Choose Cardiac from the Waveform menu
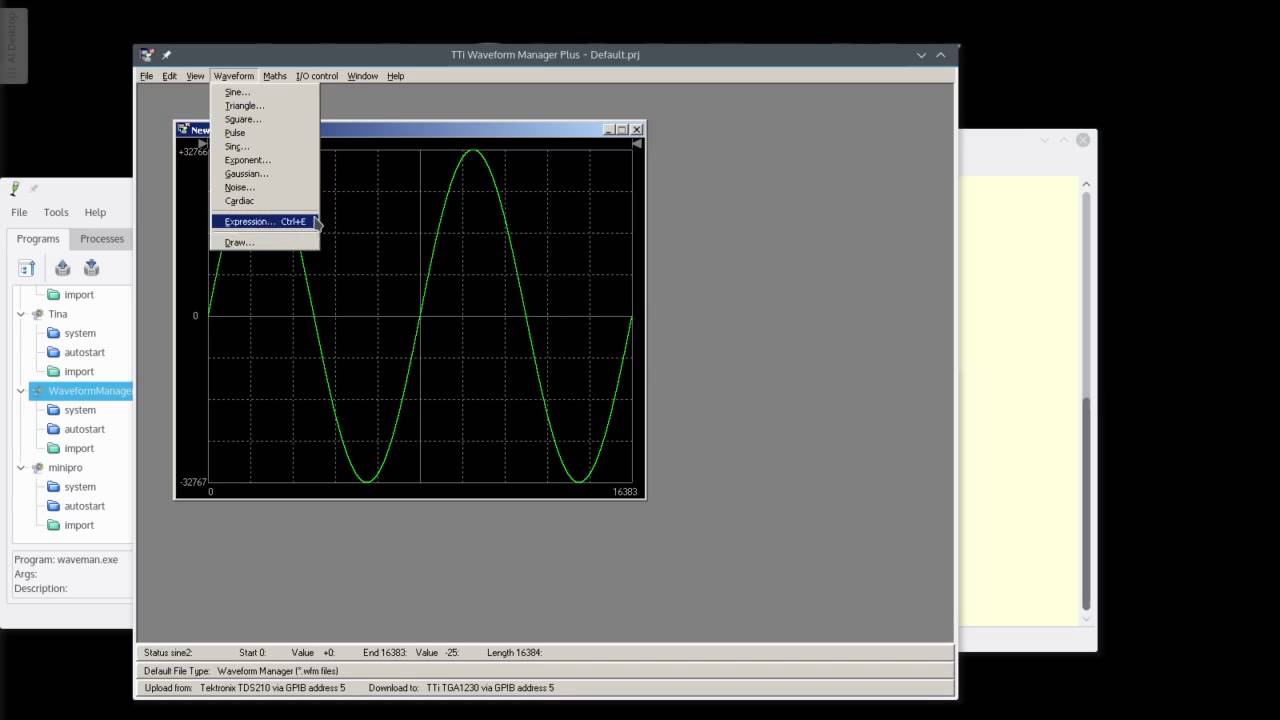1280x720 pixels. tap(265, 201)
